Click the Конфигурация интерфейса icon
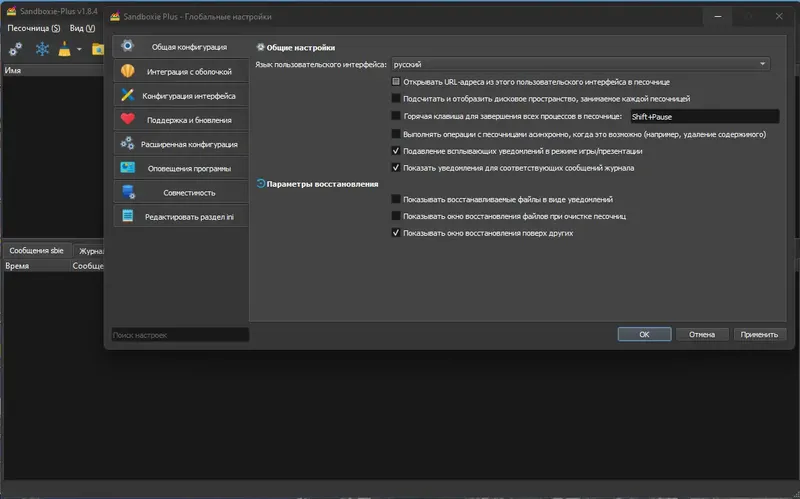This screenshot has height=499, width=800. (128, 95)
